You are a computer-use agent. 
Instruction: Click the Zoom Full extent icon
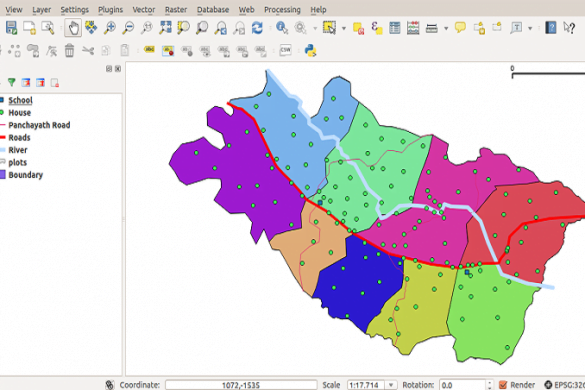[165, 28]
